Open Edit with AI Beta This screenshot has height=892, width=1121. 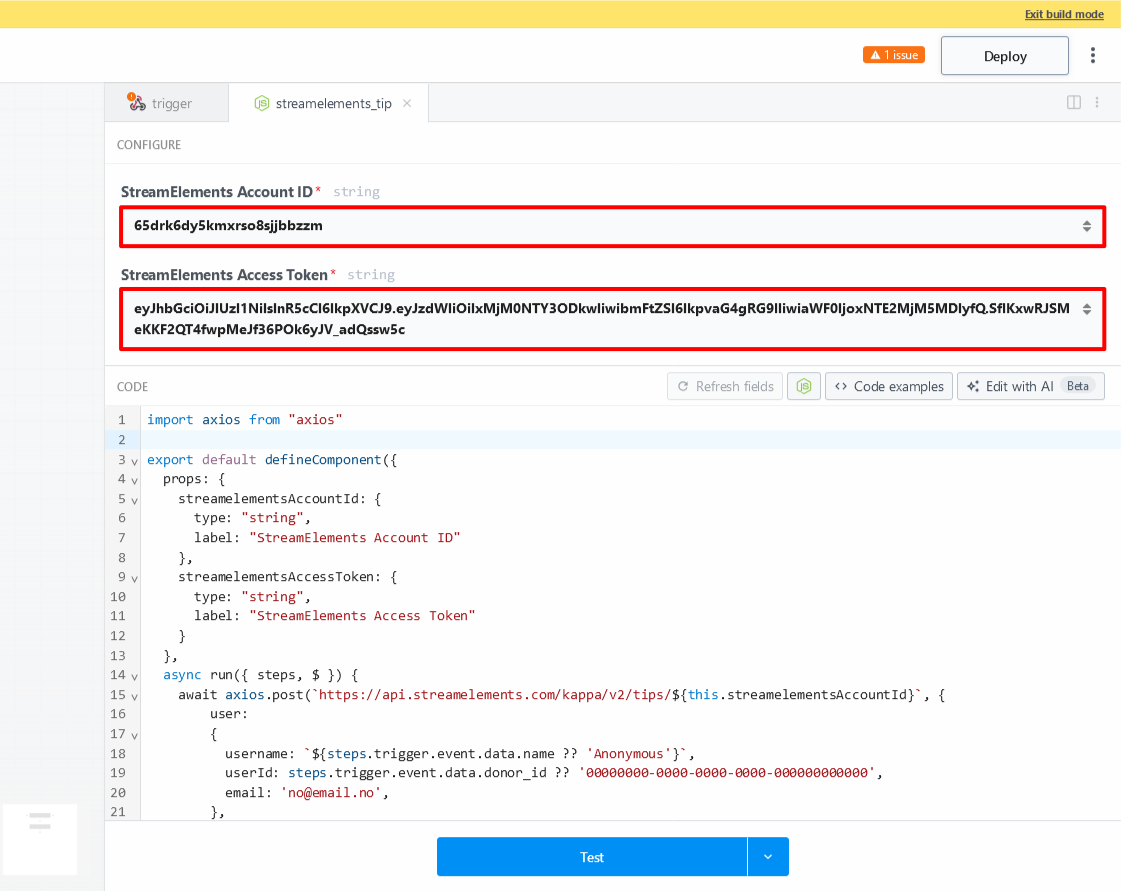pyautogui.click(x=1030, y=387)
